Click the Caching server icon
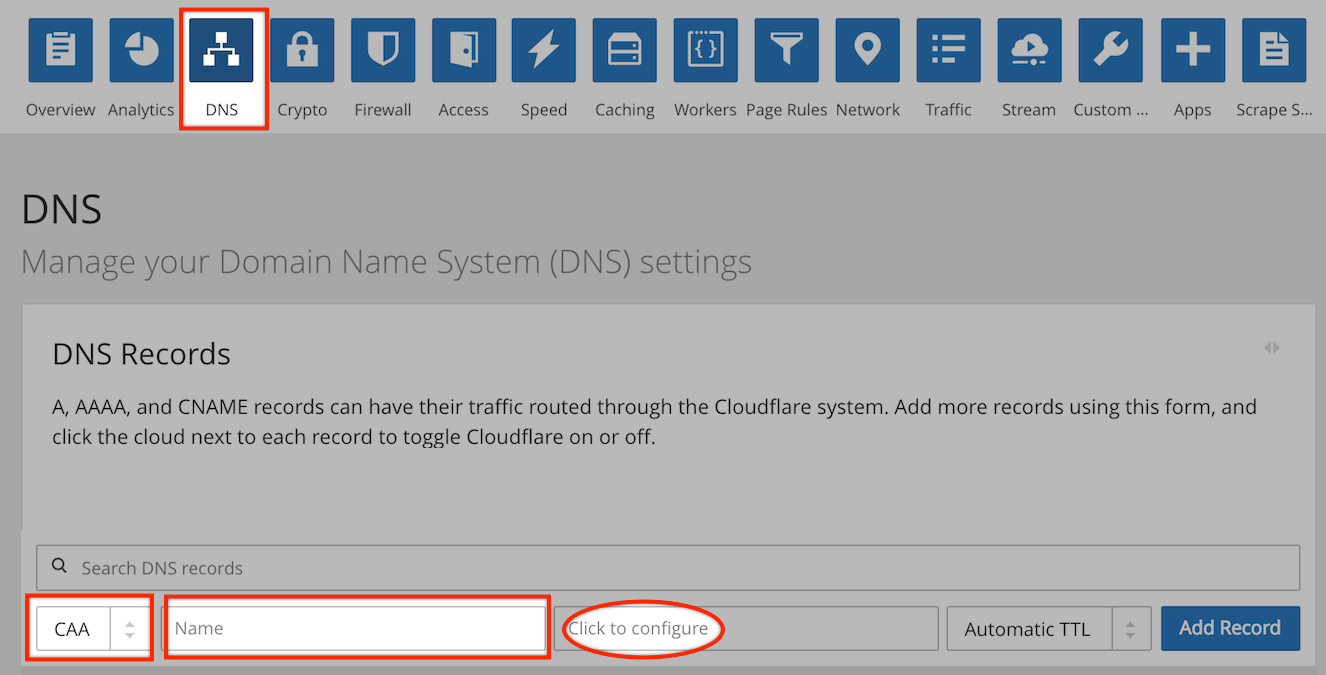The width and height of the screenshot is (1326, 675). (x=624, y=49)
